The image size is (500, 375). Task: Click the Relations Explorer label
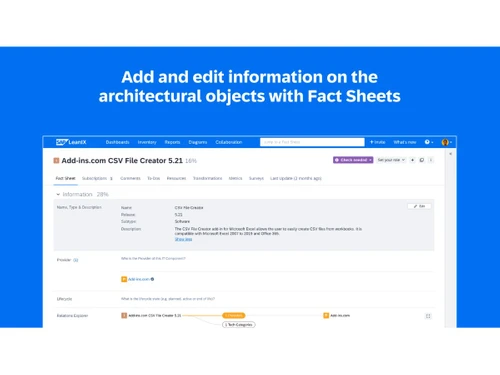coord(72,316)
